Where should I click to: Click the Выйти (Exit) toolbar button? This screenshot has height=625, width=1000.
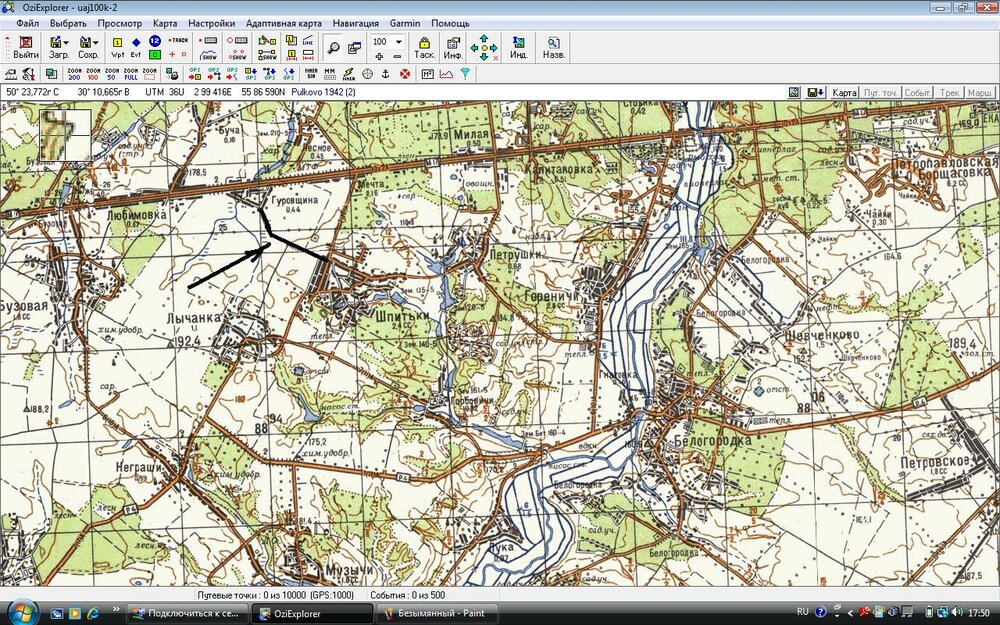click(x=24, y=47)
